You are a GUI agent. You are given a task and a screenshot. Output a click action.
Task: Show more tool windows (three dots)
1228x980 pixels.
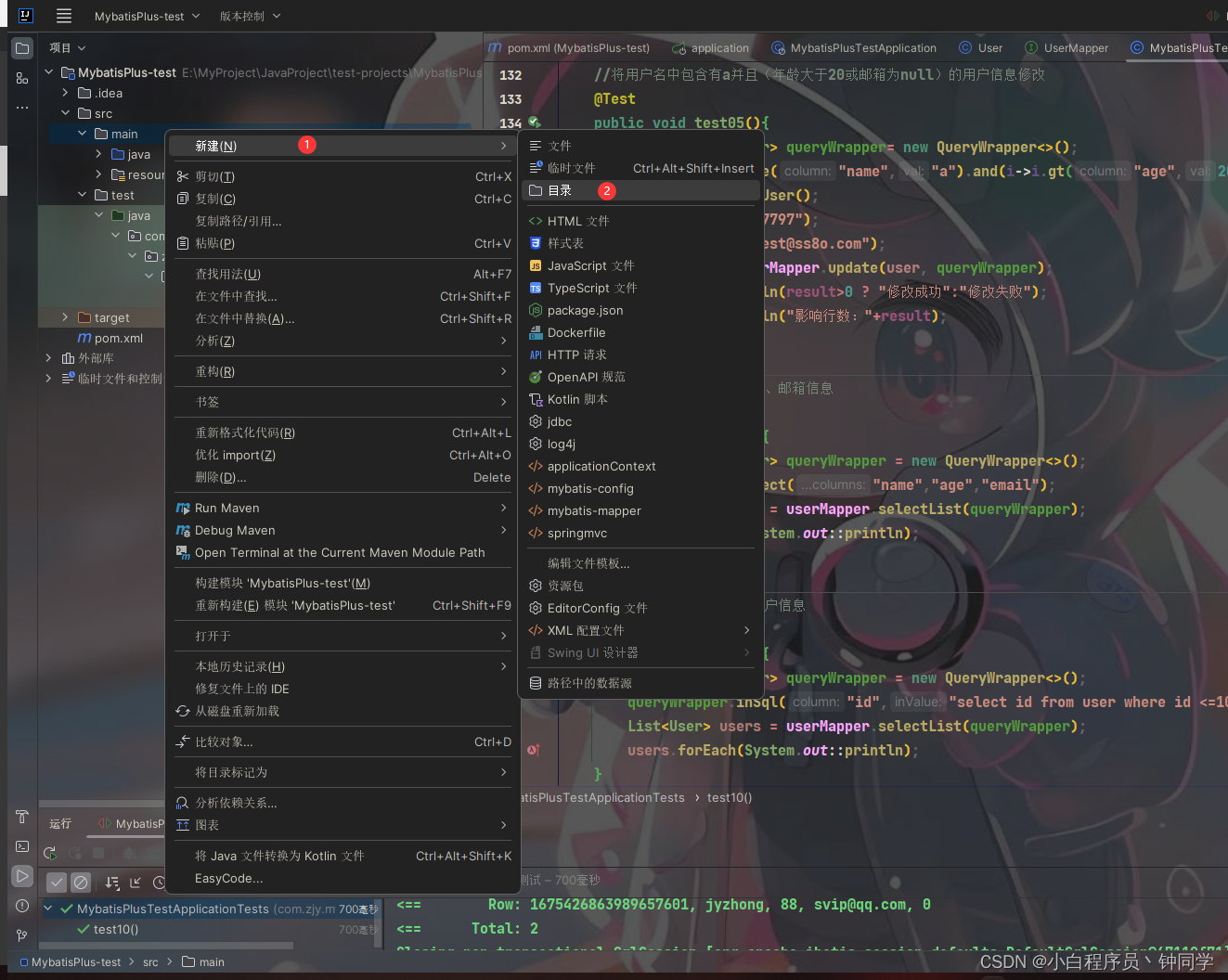pos(22,108)
